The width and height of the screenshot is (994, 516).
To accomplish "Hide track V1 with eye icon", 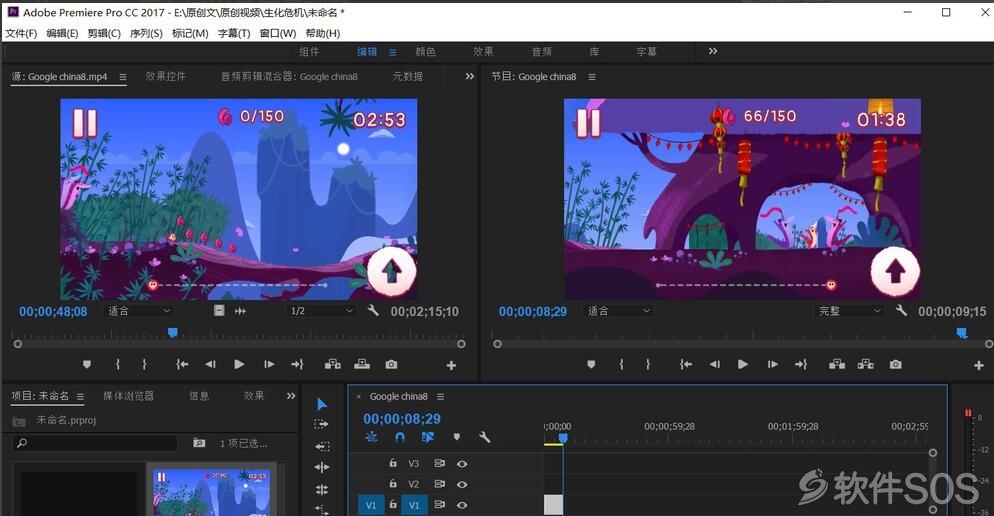I will 462,505.
